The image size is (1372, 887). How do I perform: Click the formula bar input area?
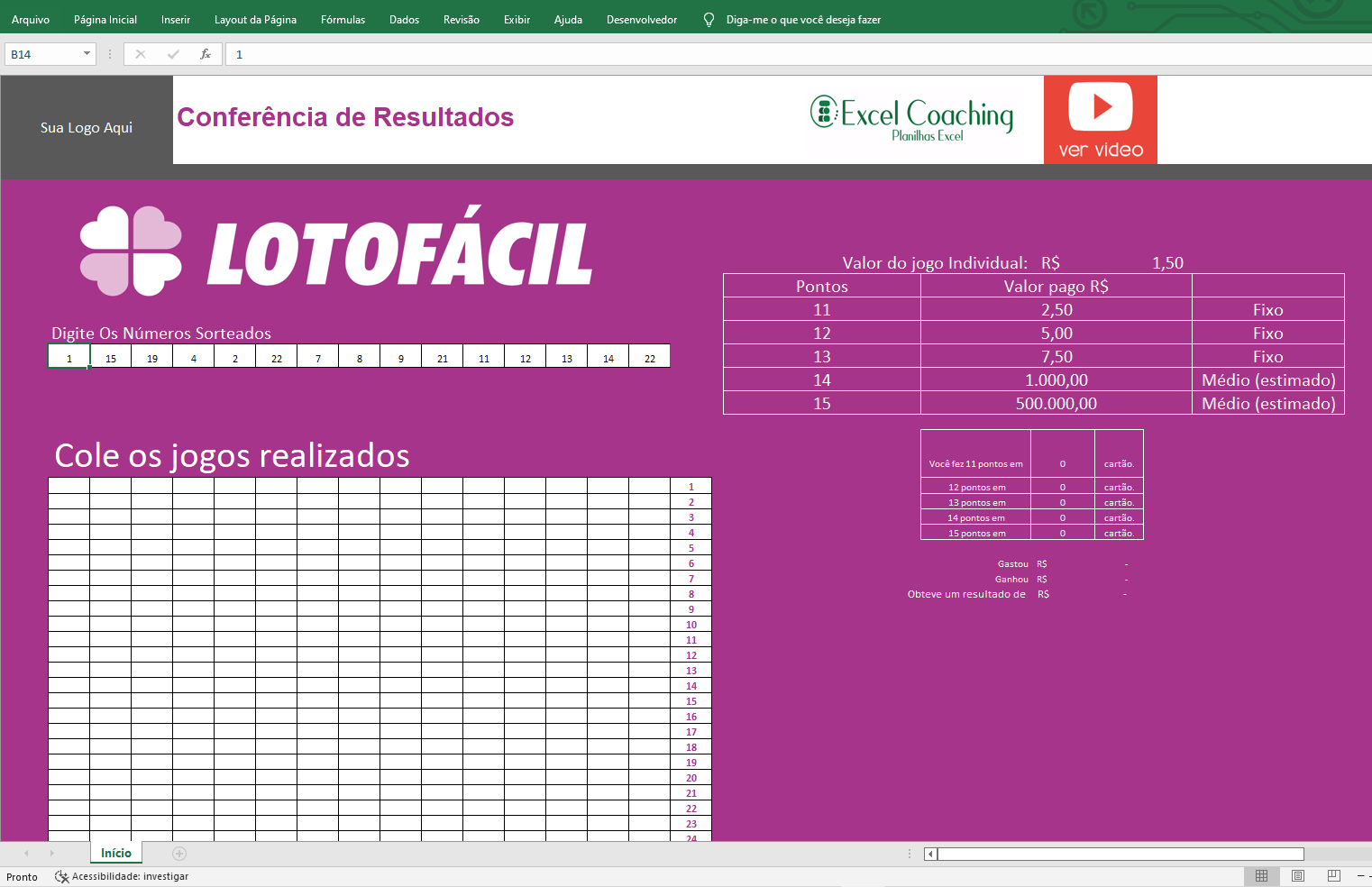[x=799, y=54]
